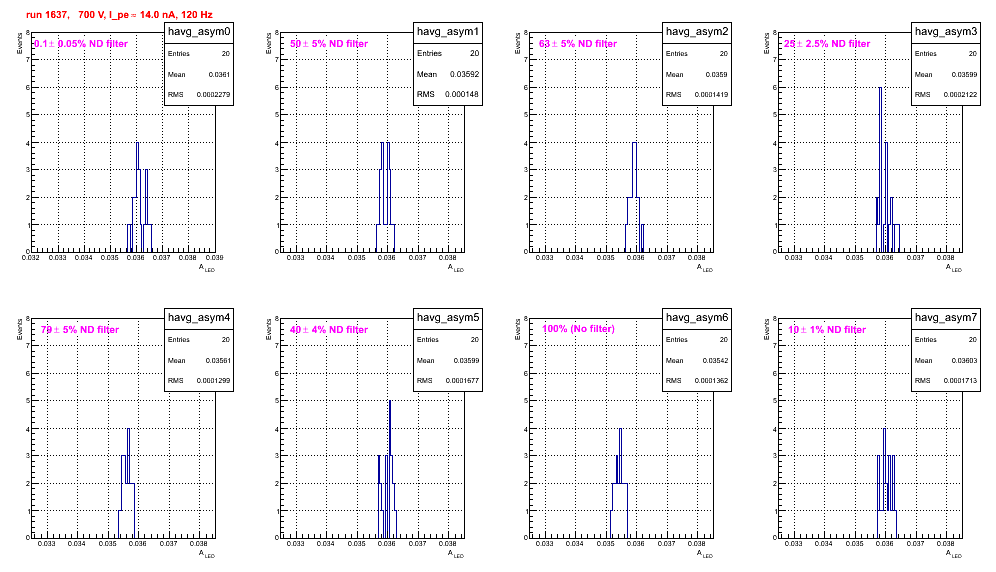Screen dimensions: 996x572
Task: Select the havg_asym6 stats box title
Action: pos(697,318)
